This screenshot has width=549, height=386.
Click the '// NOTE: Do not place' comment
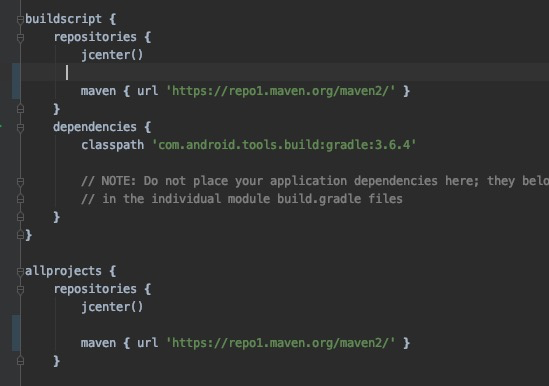pyautogui.click(x=315, y=181)
